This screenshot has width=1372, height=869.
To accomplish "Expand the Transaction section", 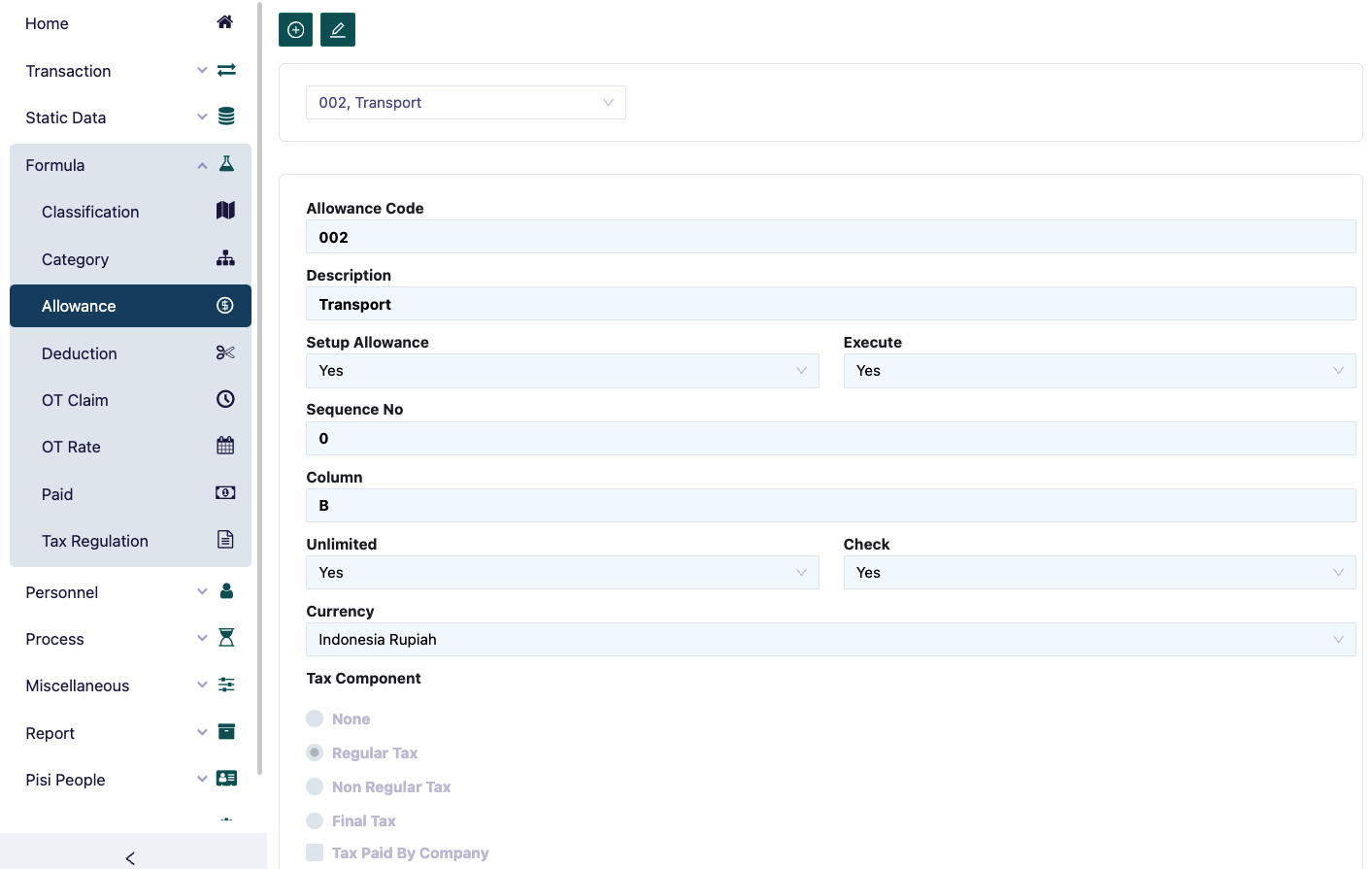I will coord(68,70).
